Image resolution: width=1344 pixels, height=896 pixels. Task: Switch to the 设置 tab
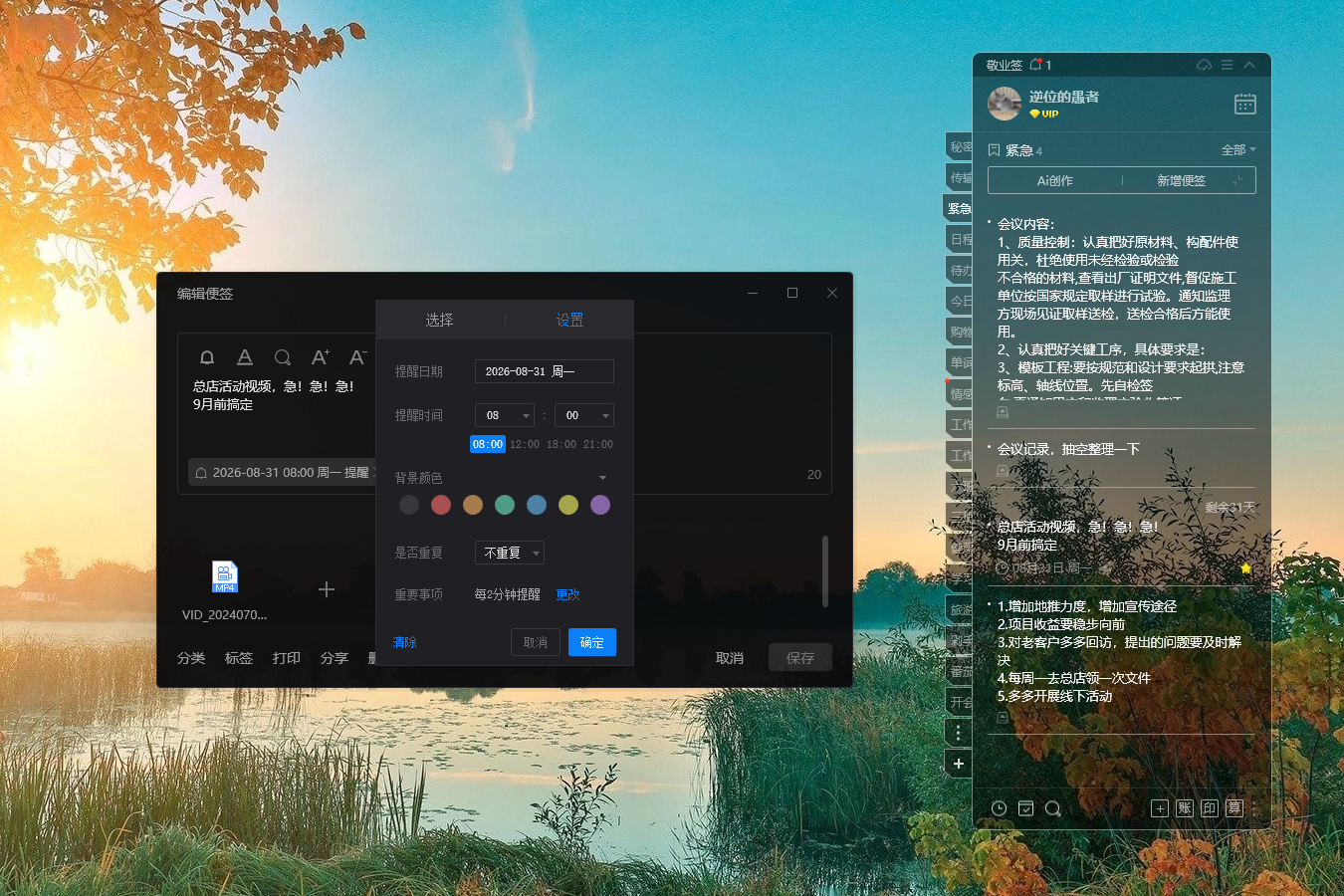pyautogui.click(x=569, y=320)
